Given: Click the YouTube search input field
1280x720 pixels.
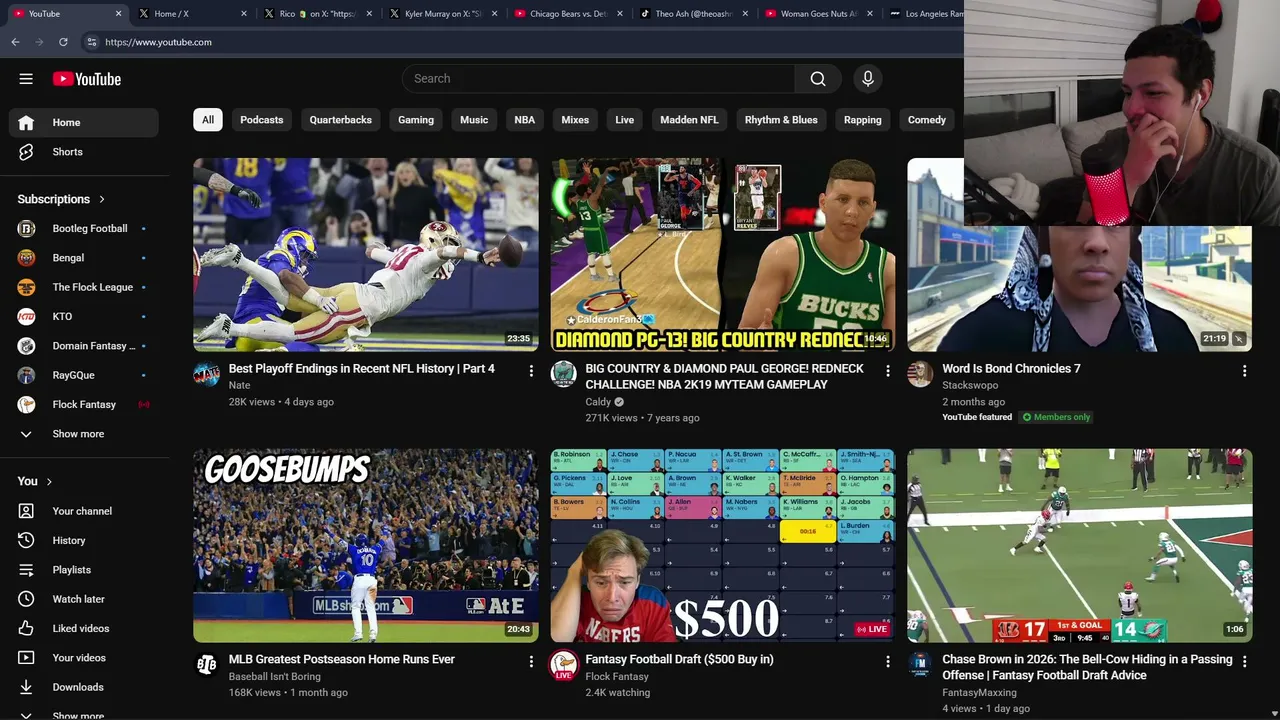Looking at the screenshot, I should 599,79.
